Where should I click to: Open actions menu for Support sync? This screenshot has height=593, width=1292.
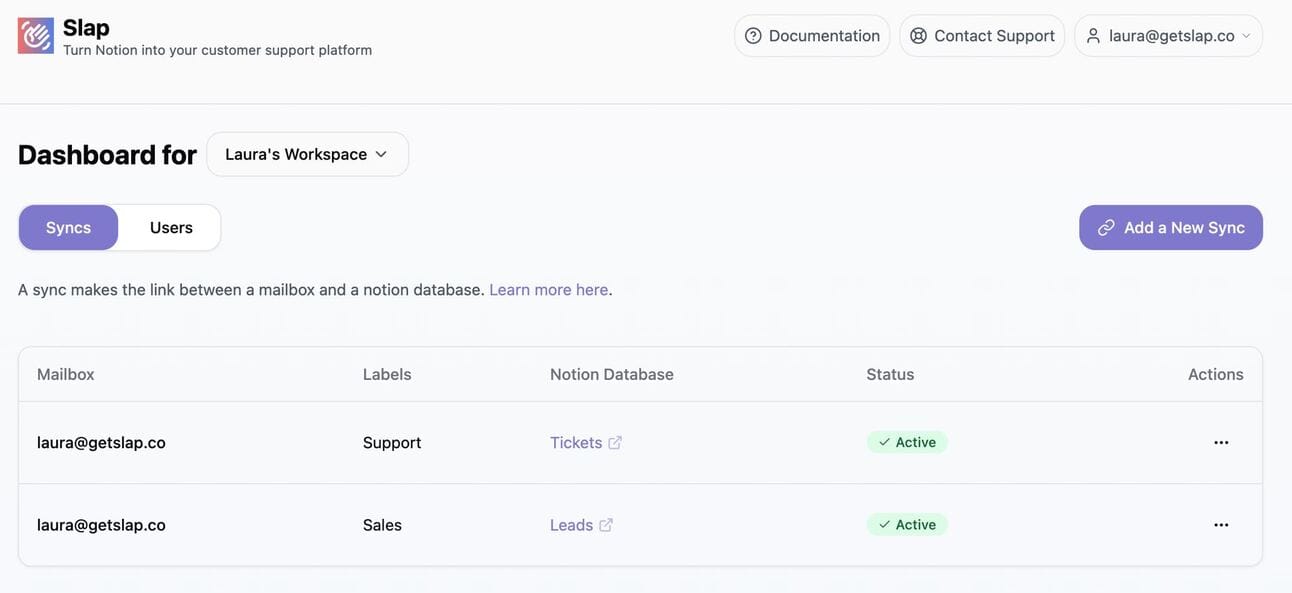[x=1221, y=443]
